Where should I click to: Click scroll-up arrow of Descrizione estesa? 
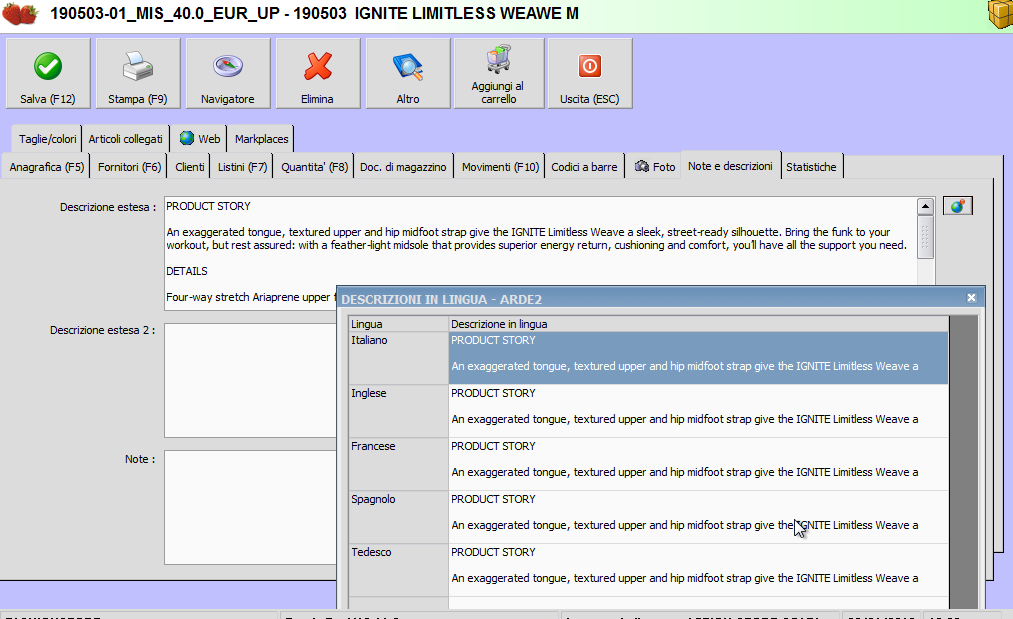pos(925,206)
